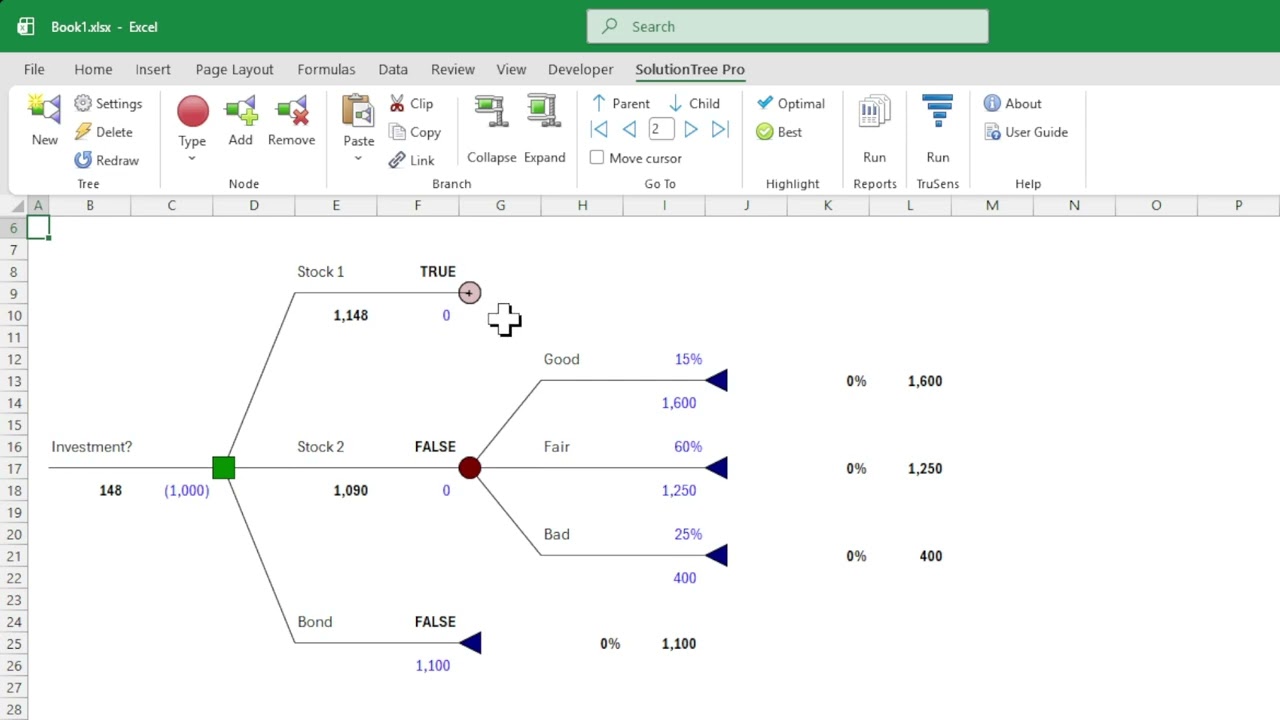Go to previous node arrow

pos(629,129)
